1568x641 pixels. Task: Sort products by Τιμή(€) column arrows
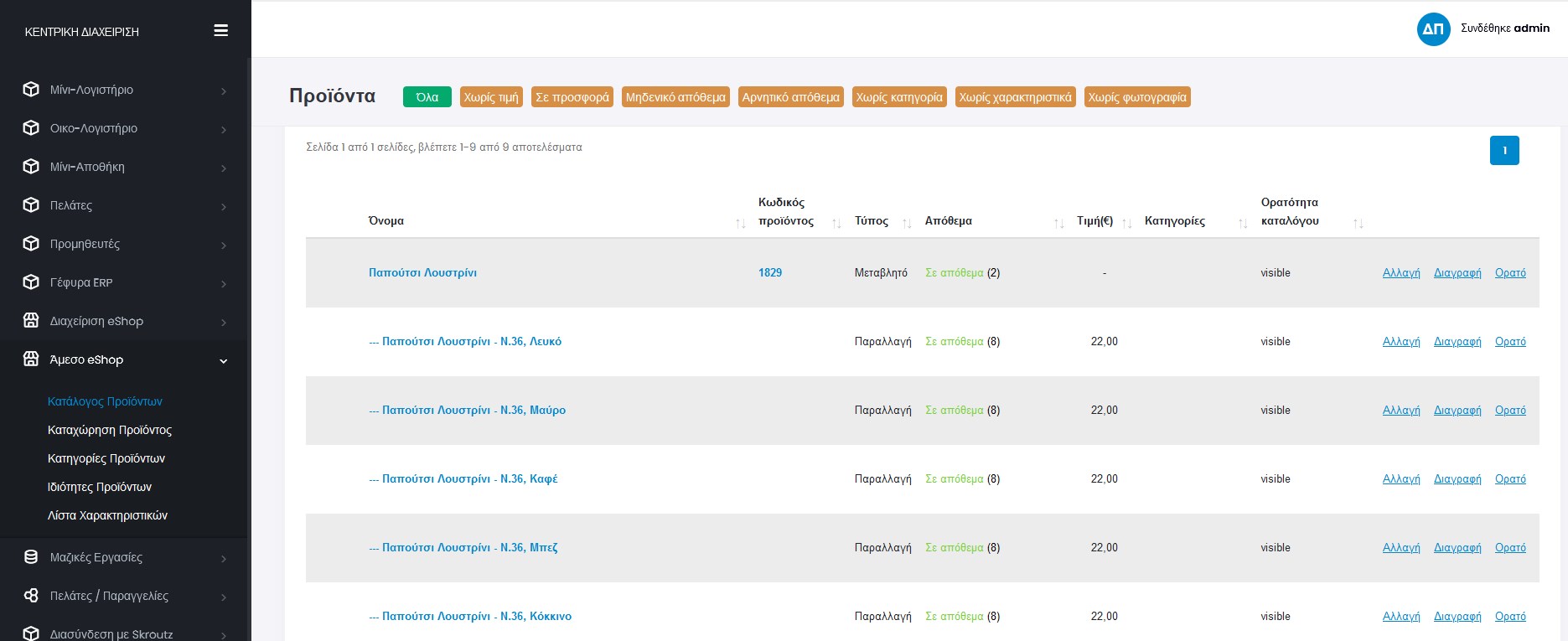[x=1126, y=223]
